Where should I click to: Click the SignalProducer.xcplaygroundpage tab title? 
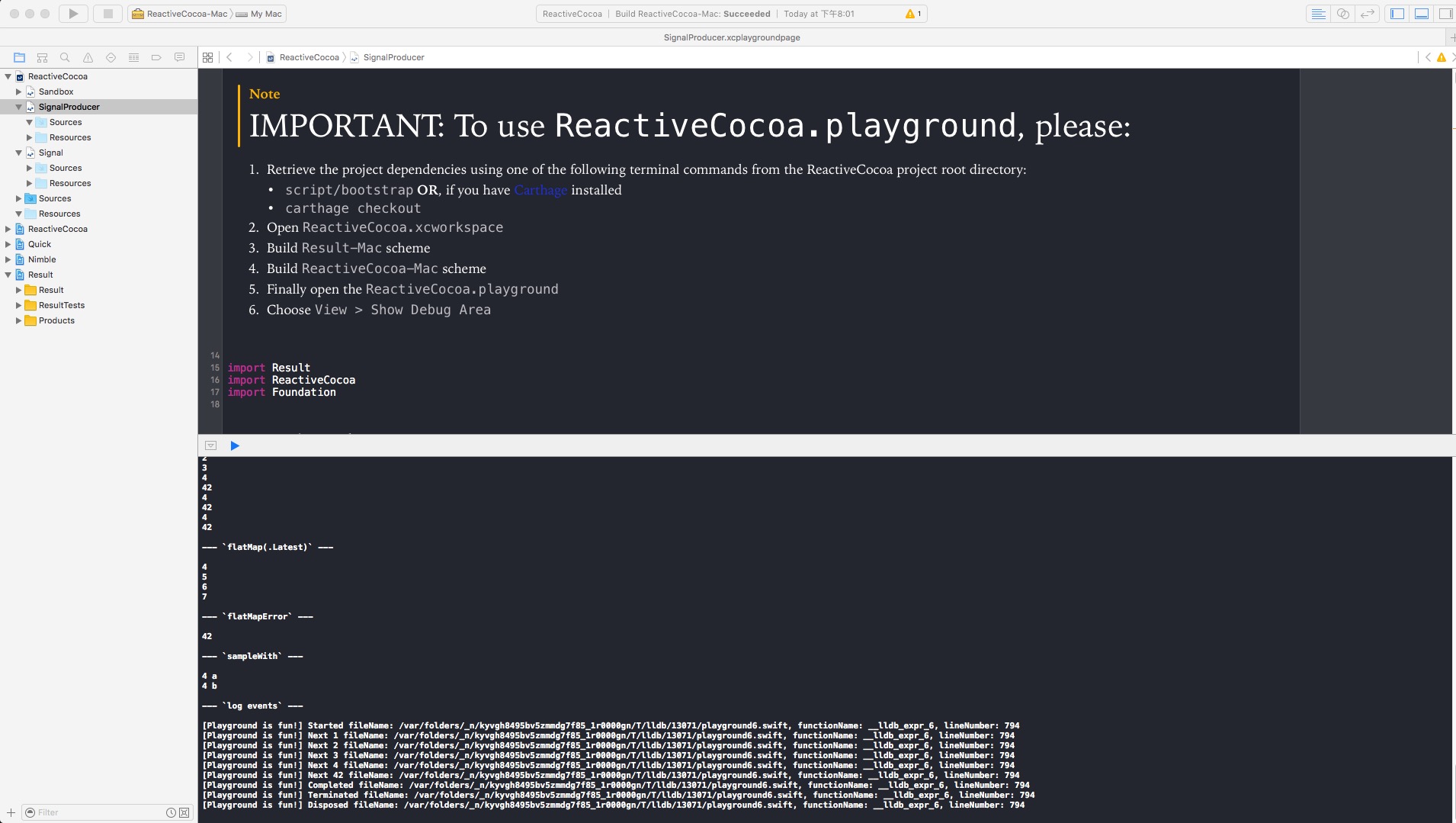[732, 37]
